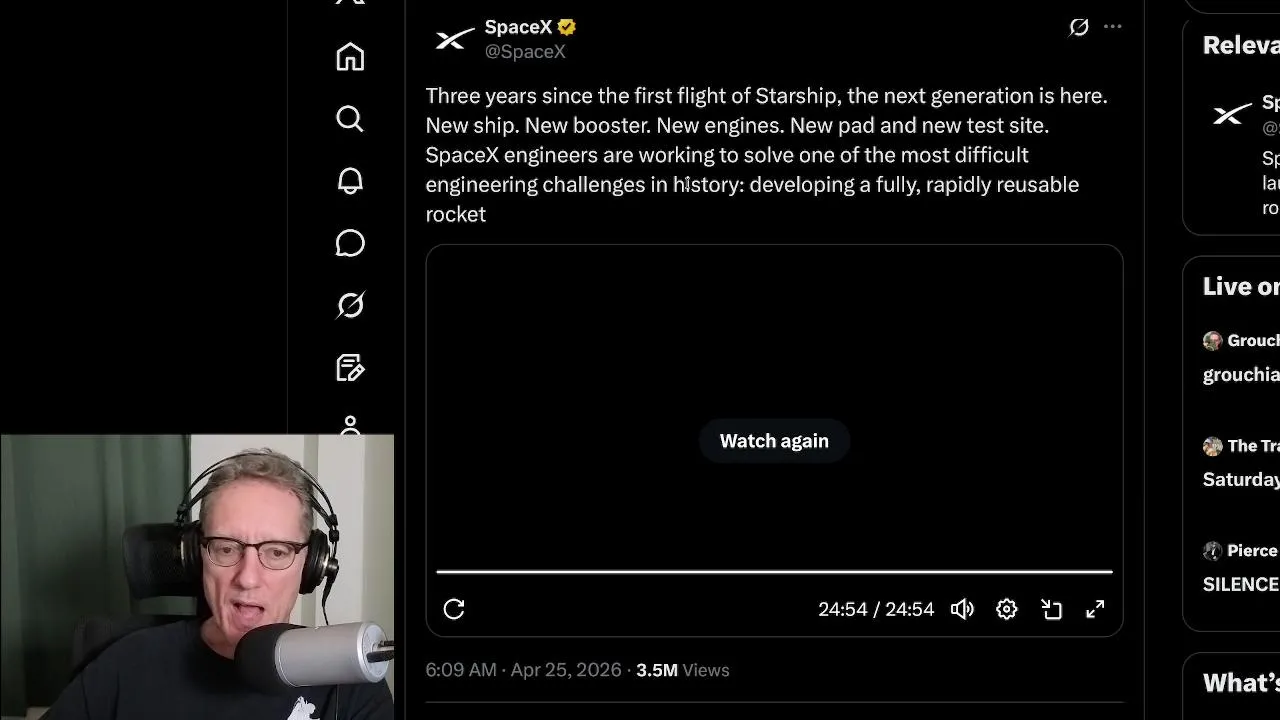Open the 3.5M Views count

point(682,670)
